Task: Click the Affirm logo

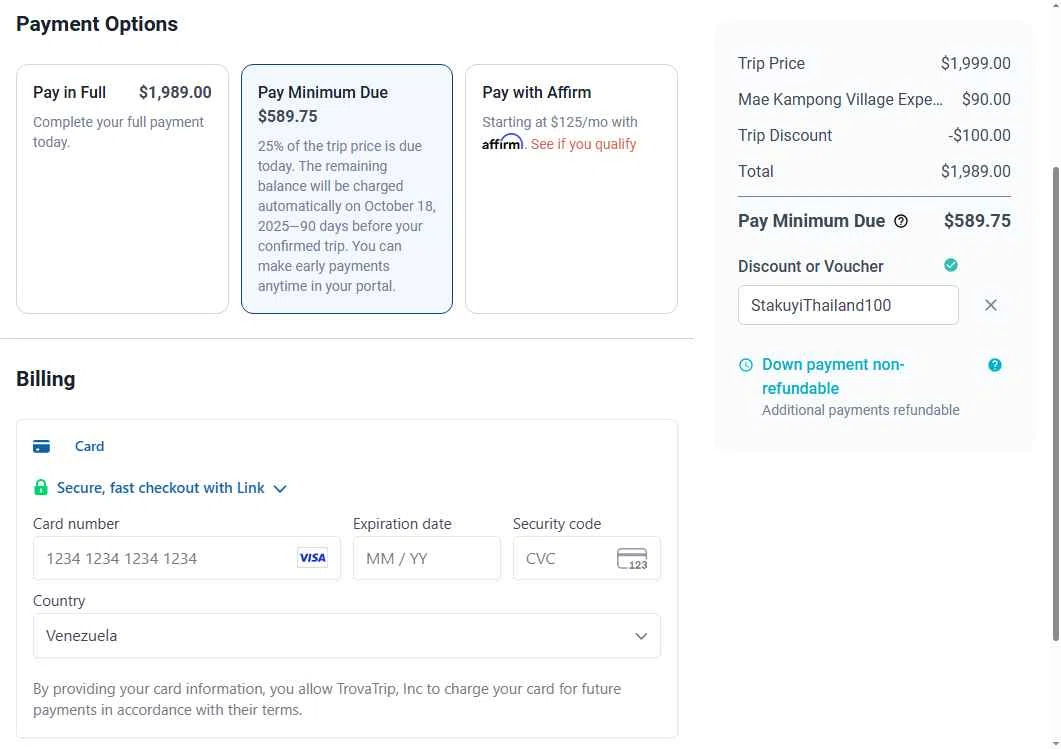Action: 502,143
